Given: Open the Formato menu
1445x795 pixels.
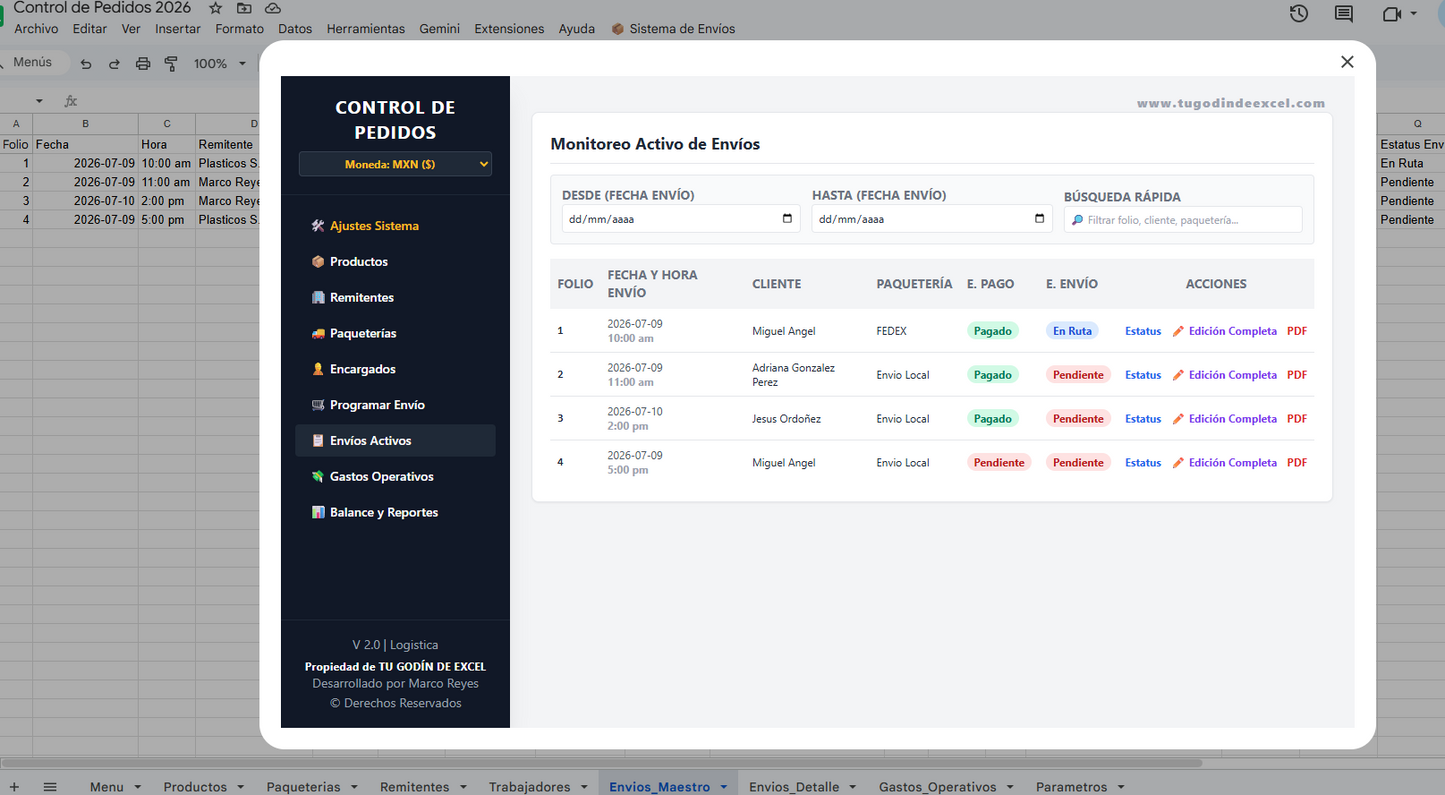Looking at the screenshot, I should click(x=240, y=29).
